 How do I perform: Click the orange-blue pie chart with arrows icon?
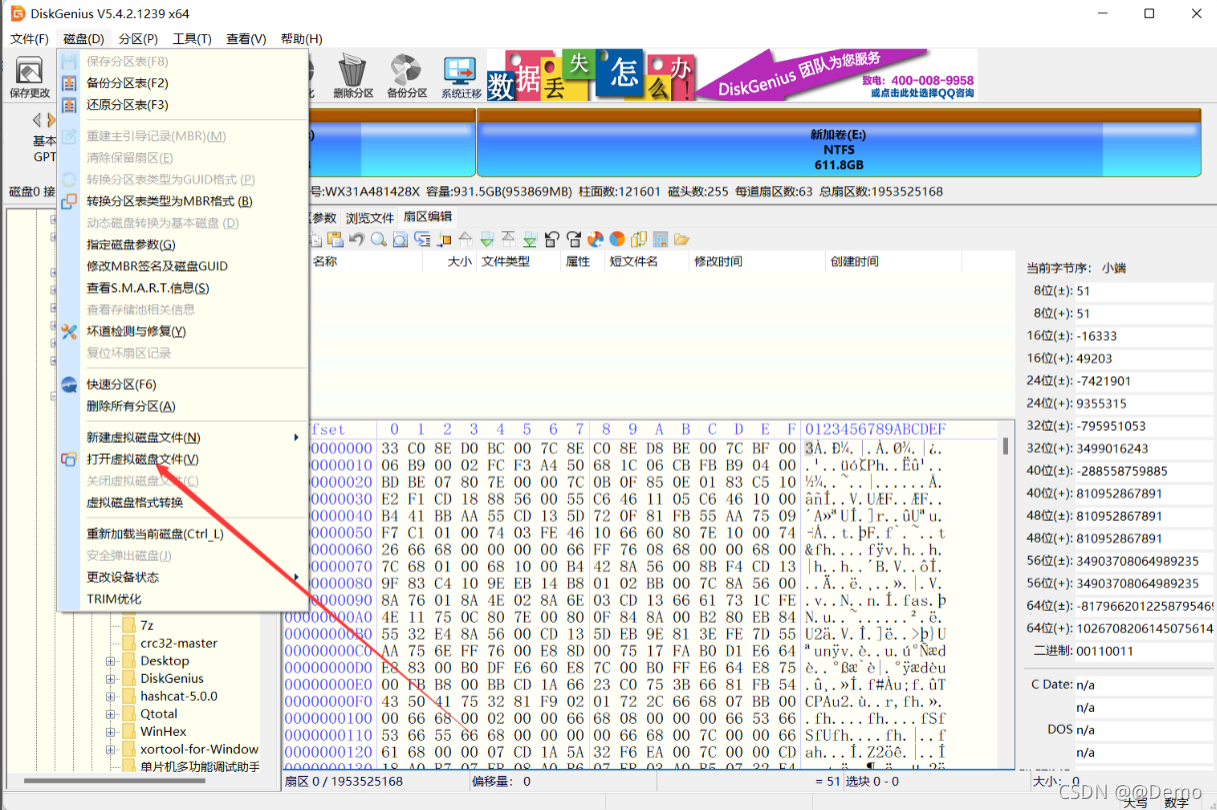point(595,240)
